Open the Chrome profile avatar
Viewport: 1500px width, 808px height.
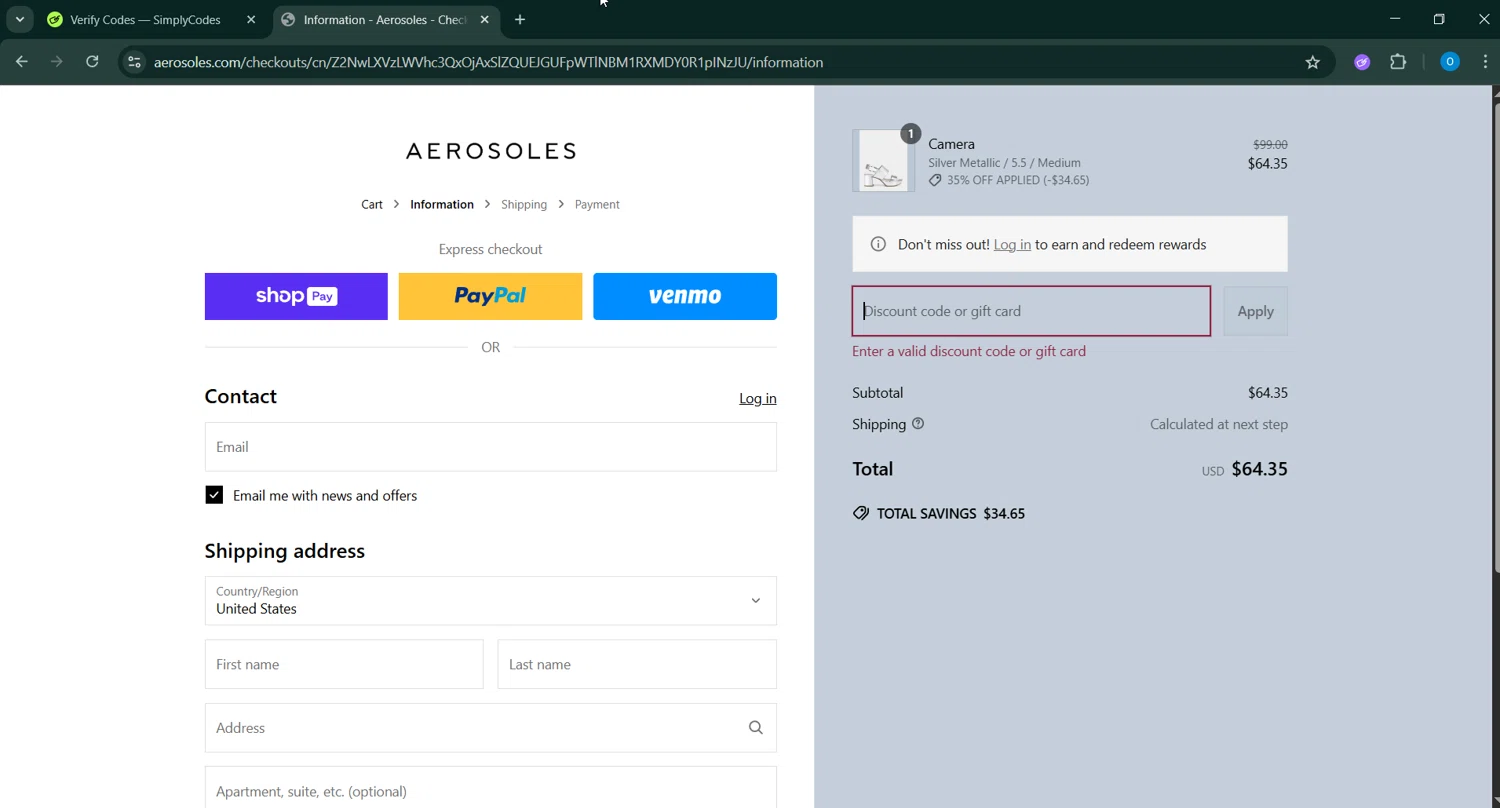(x=1449, y=62)
